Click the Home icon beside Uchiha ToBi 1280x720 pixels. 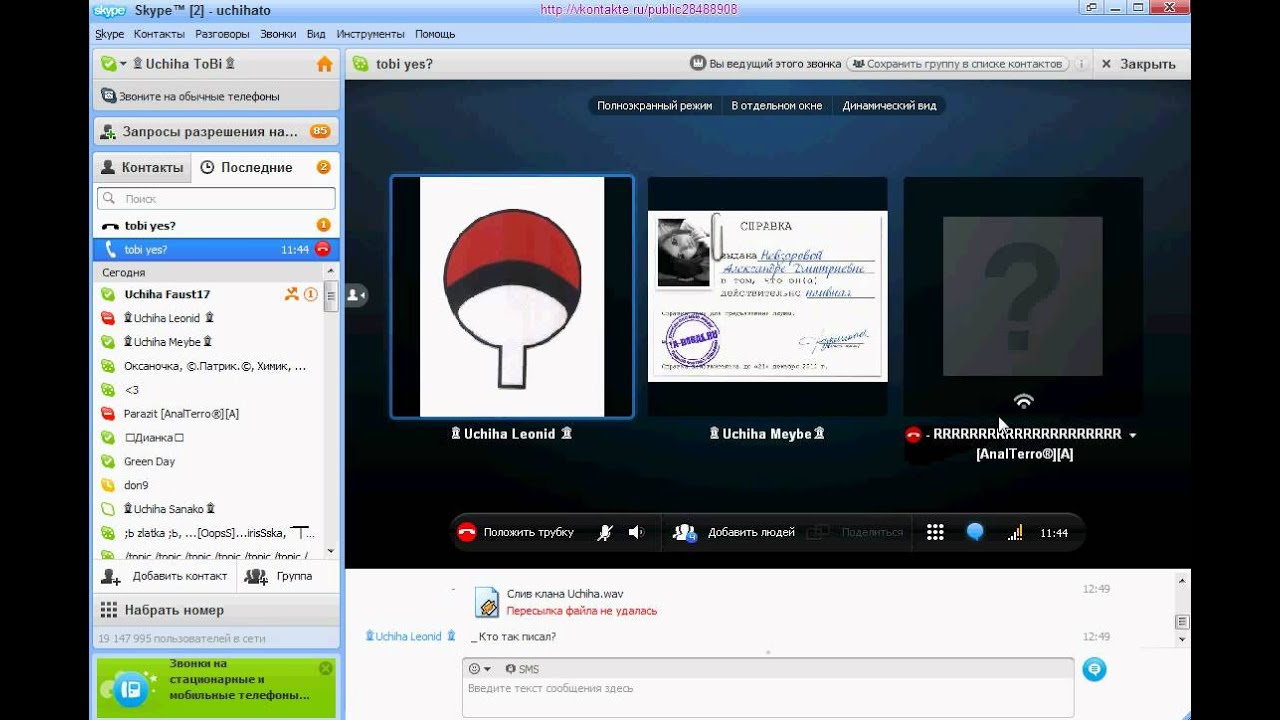[x=324, y=64]
